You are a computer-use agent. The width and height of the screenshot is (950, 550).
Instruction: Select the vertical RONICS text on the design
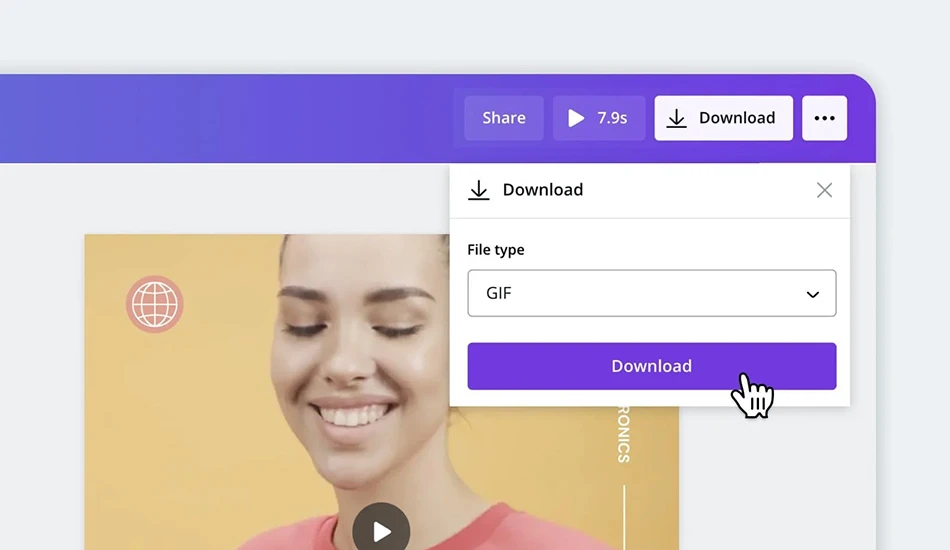[x=623, y=434]
